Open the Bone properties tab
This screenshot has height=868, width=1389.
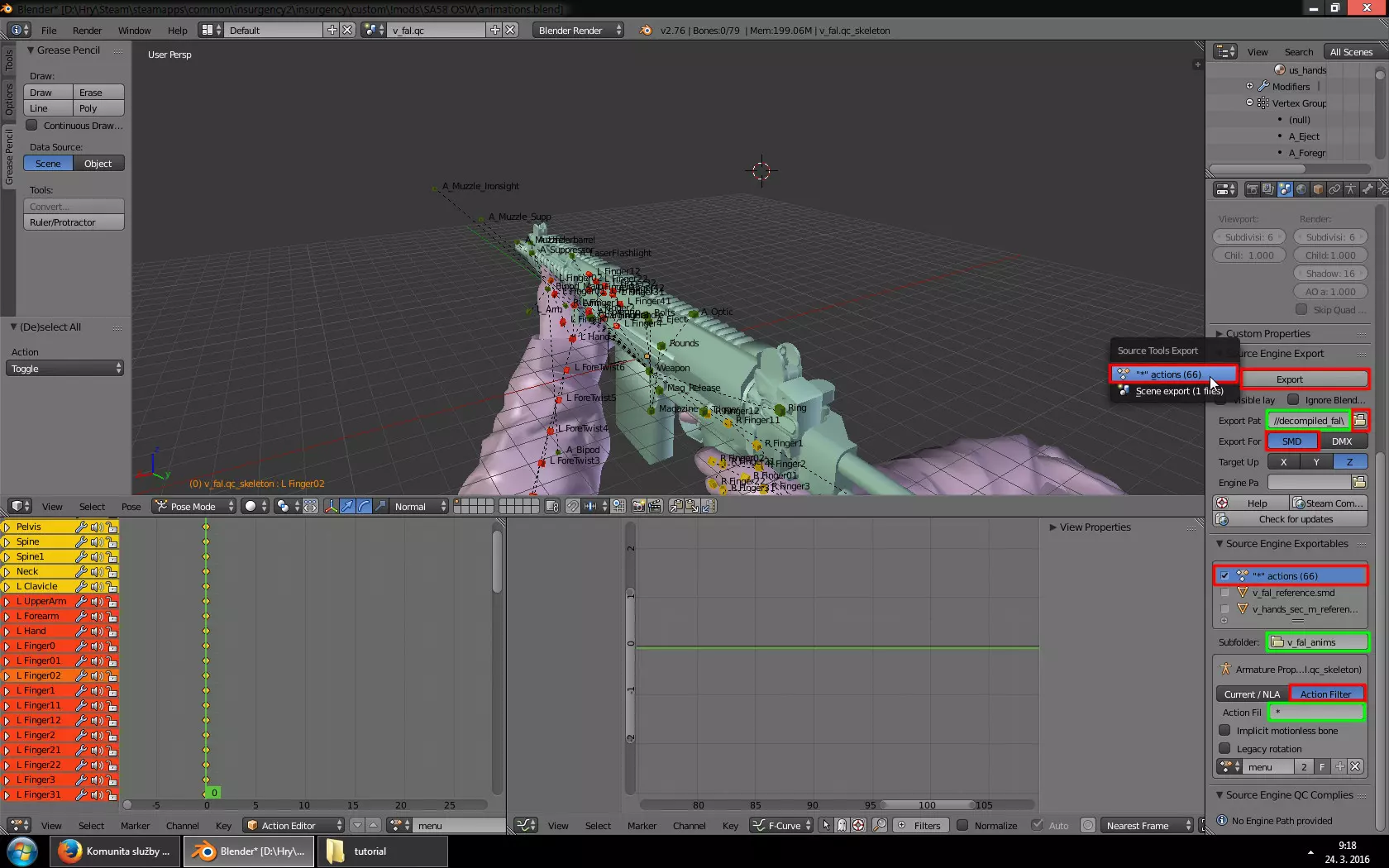click(1368, 189)
